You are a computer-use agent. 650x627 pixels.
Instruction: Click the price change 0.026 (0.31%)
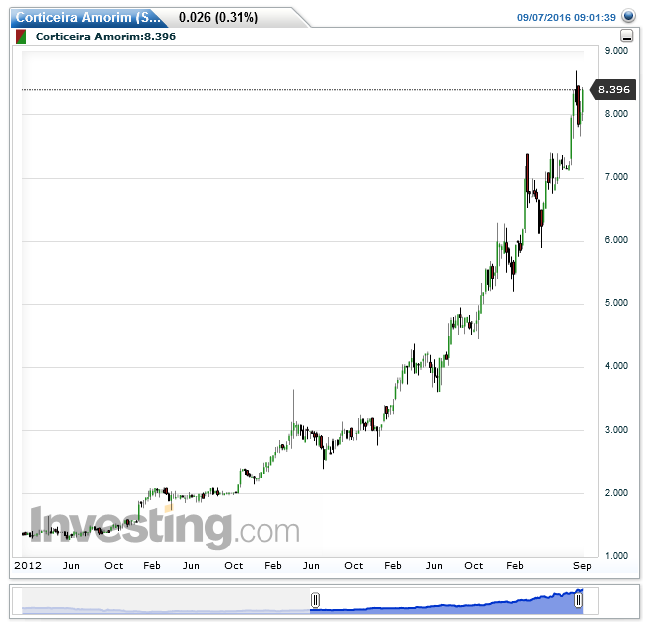coord(218,17)
